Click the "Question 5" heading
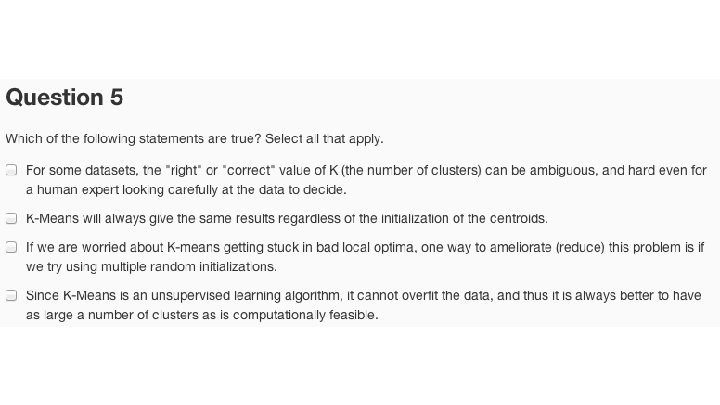The height and width of the screenshot is (405, 720). (64, 97)
